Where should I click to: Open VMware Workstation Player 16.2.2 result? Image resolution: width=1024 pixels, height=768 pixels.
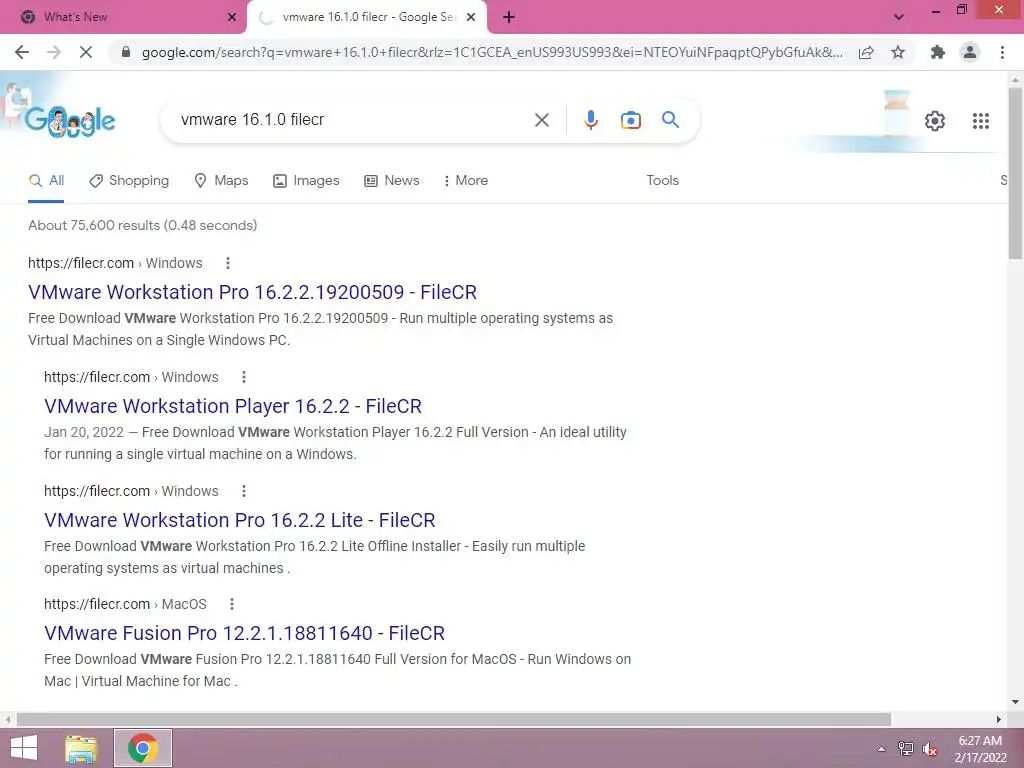click(x=232, y=406)
